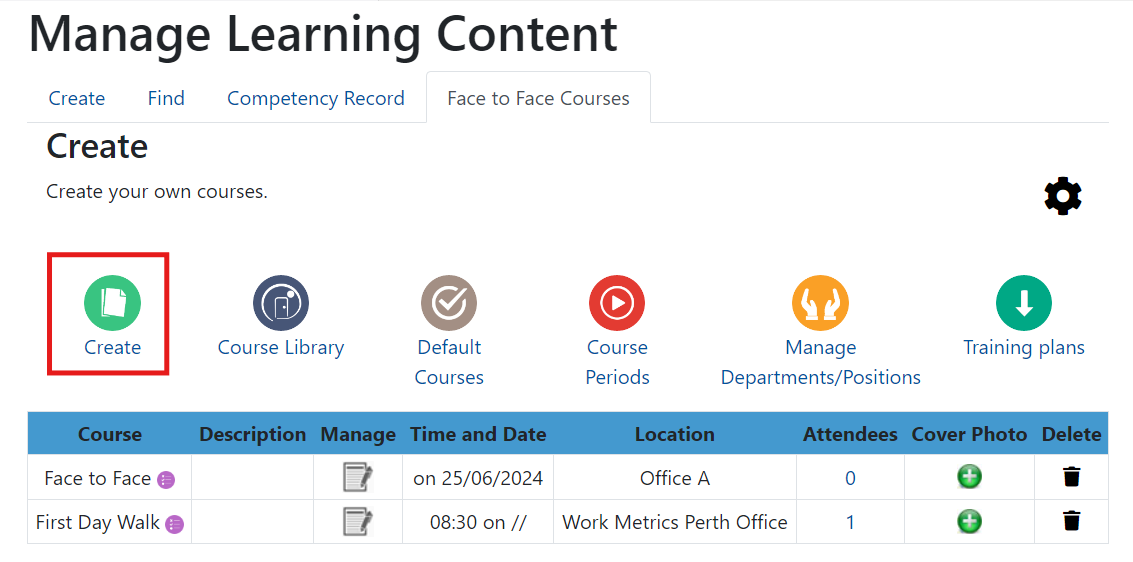Open attendees count 0 for Face to Face
The width and height of the screenshot is (1133, 562).
point(850,478)
